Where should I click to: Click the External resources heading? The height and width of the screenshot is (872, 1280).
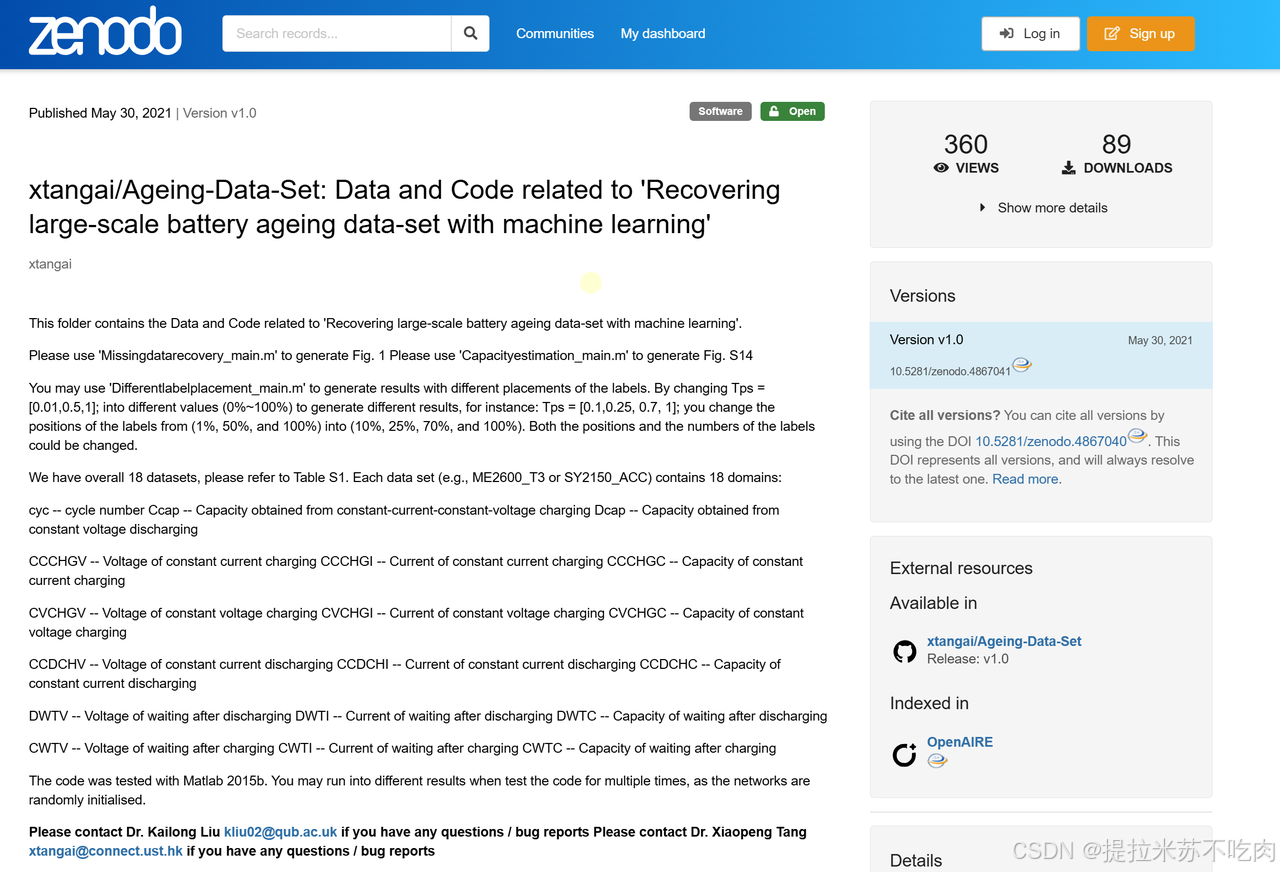[961, 568]
